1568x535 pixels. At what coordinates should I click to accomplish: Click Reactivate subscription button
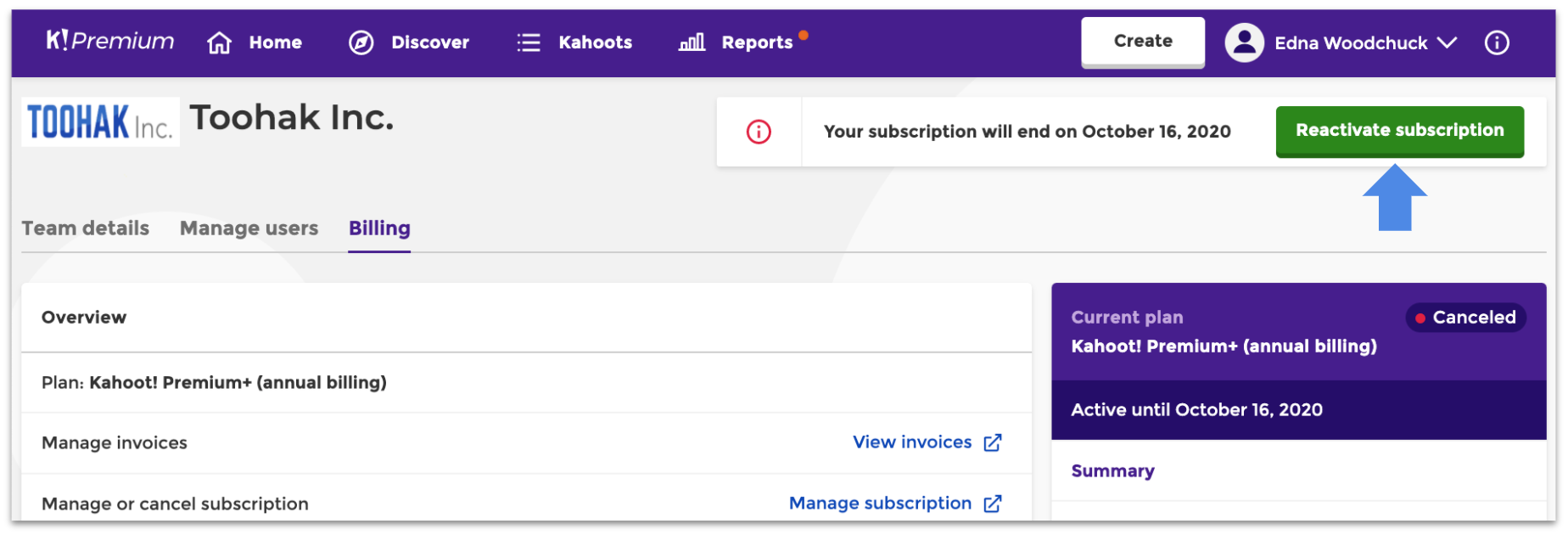tap(1400, 131)
